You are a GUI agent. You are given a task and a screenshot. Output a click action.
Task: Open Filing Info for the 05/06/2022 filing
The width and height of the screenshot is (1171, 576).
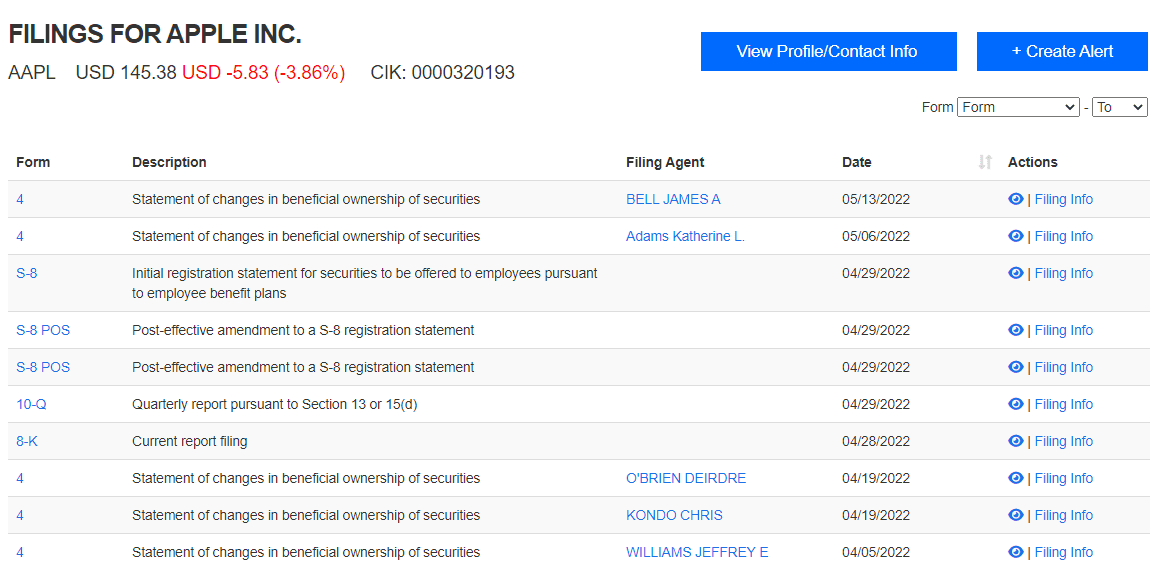tap(1063, 236)
